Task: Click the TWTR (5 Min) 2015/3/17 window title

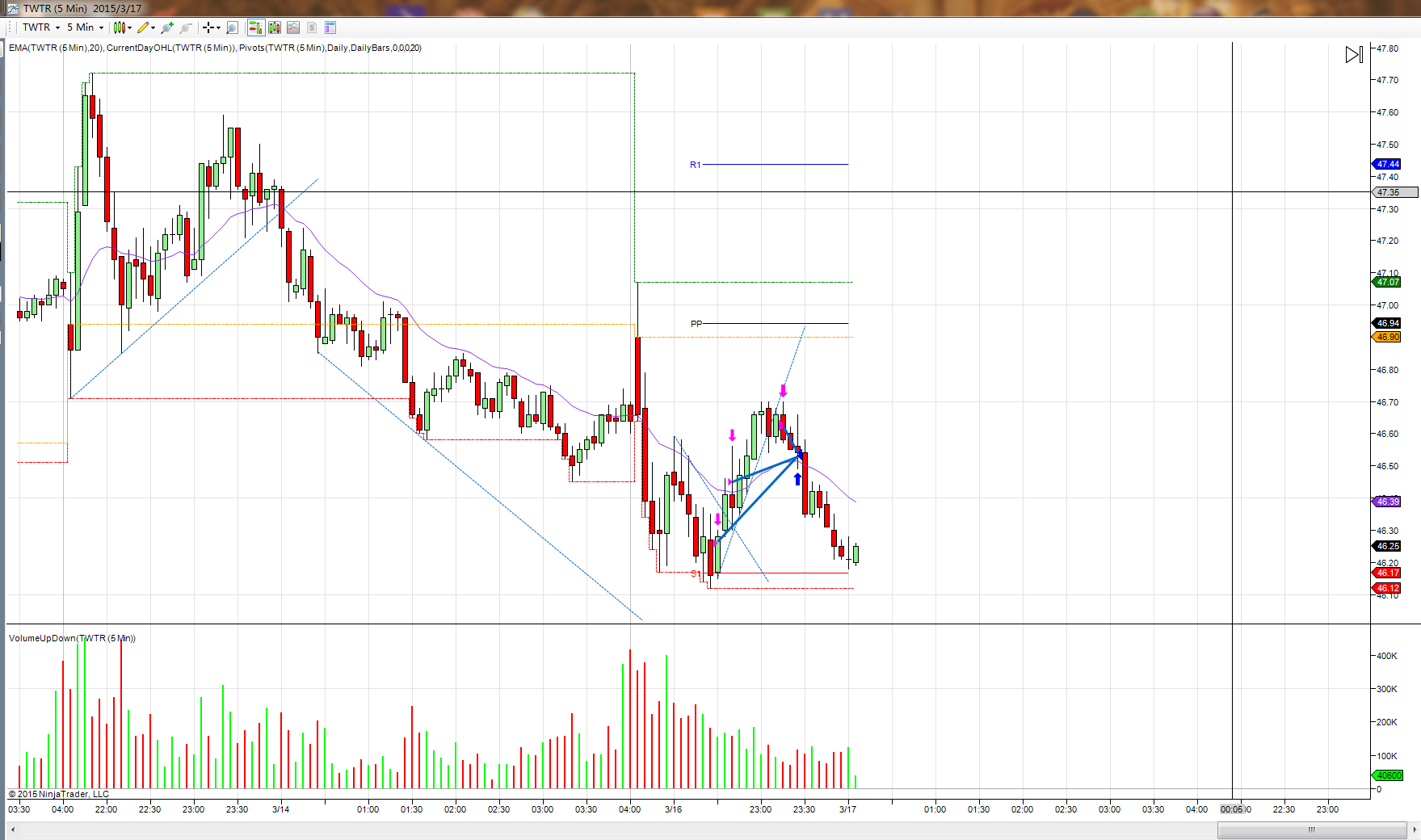Action: click(82, 8)
